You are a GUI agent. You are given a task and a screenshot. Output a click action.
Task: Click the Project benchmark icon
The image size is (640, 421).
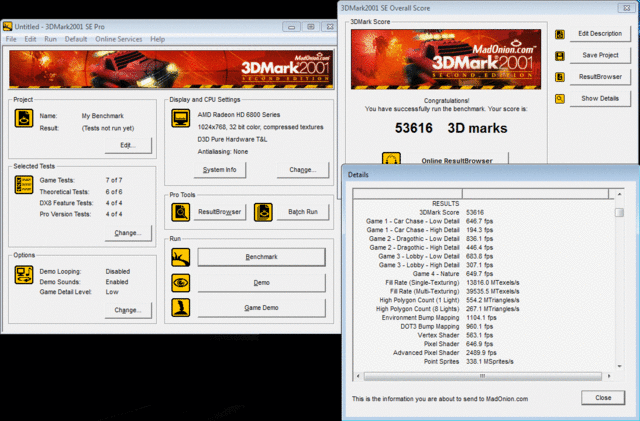tap(24, 118)
